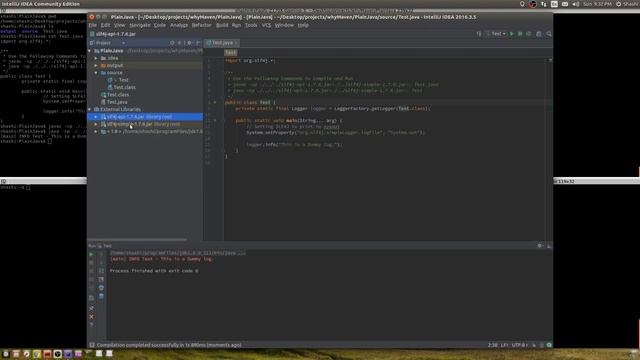Click the Debug toolbar icon
The height and width of the screenshot is (360, 640).
(520, 34)
